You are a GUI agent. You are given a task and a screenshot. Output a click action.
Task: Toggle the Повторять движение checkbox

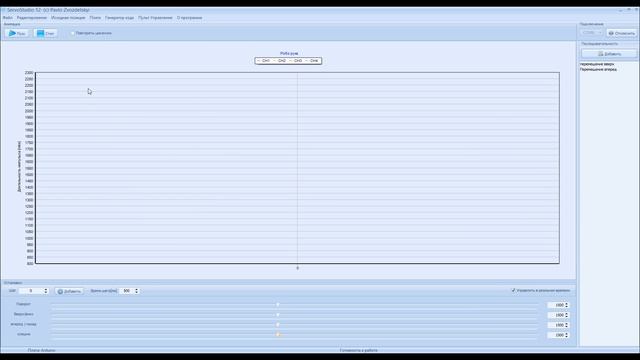73,33
